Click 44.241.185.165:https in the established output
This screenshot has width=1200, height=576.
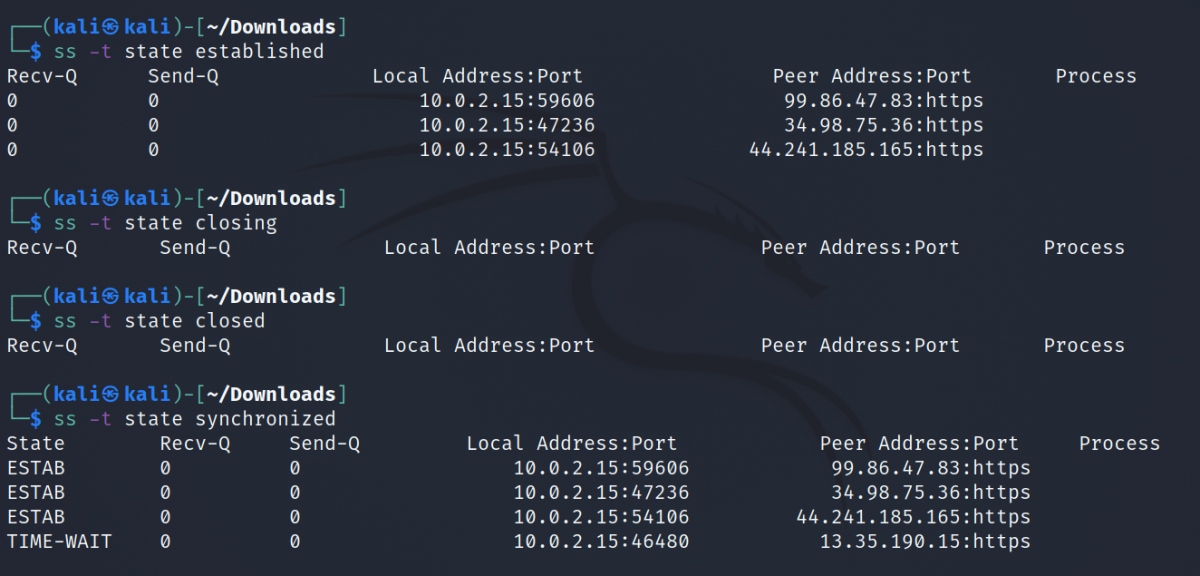[866, 150]
